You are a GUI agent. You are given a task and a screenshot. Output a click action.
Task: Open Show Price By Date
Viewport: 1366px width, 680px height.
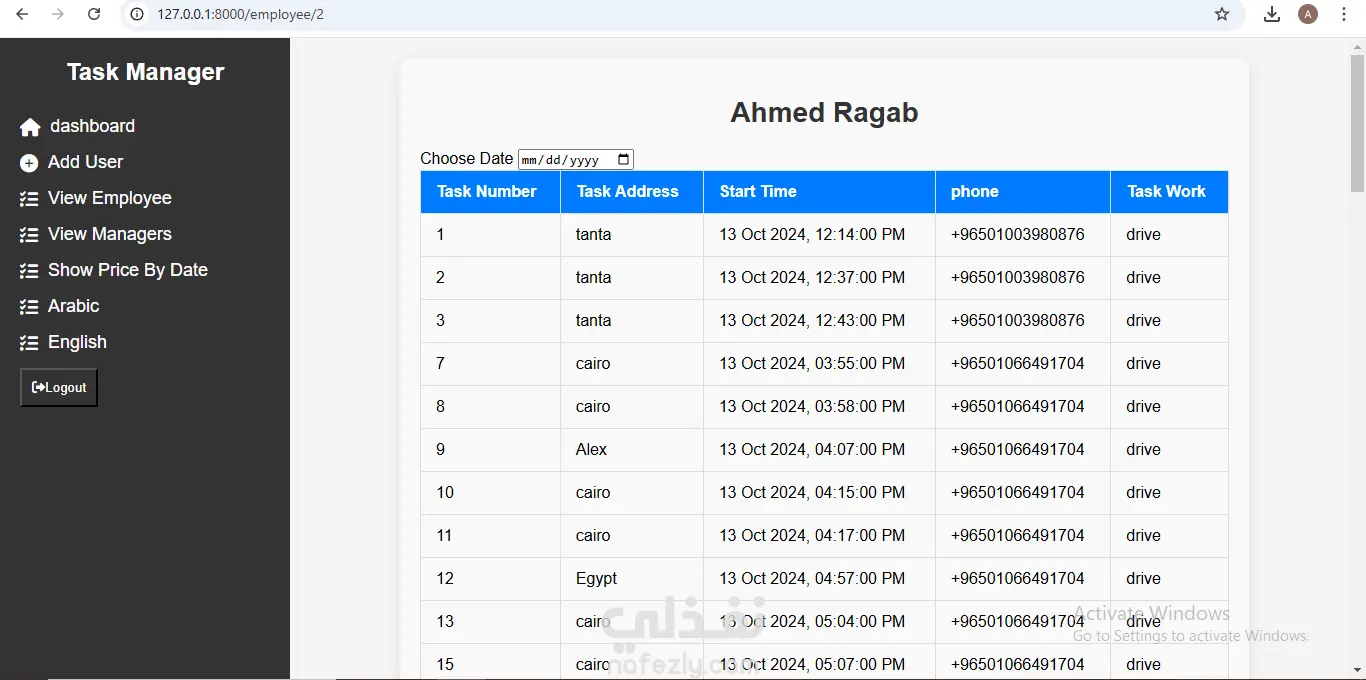point(128,270)
